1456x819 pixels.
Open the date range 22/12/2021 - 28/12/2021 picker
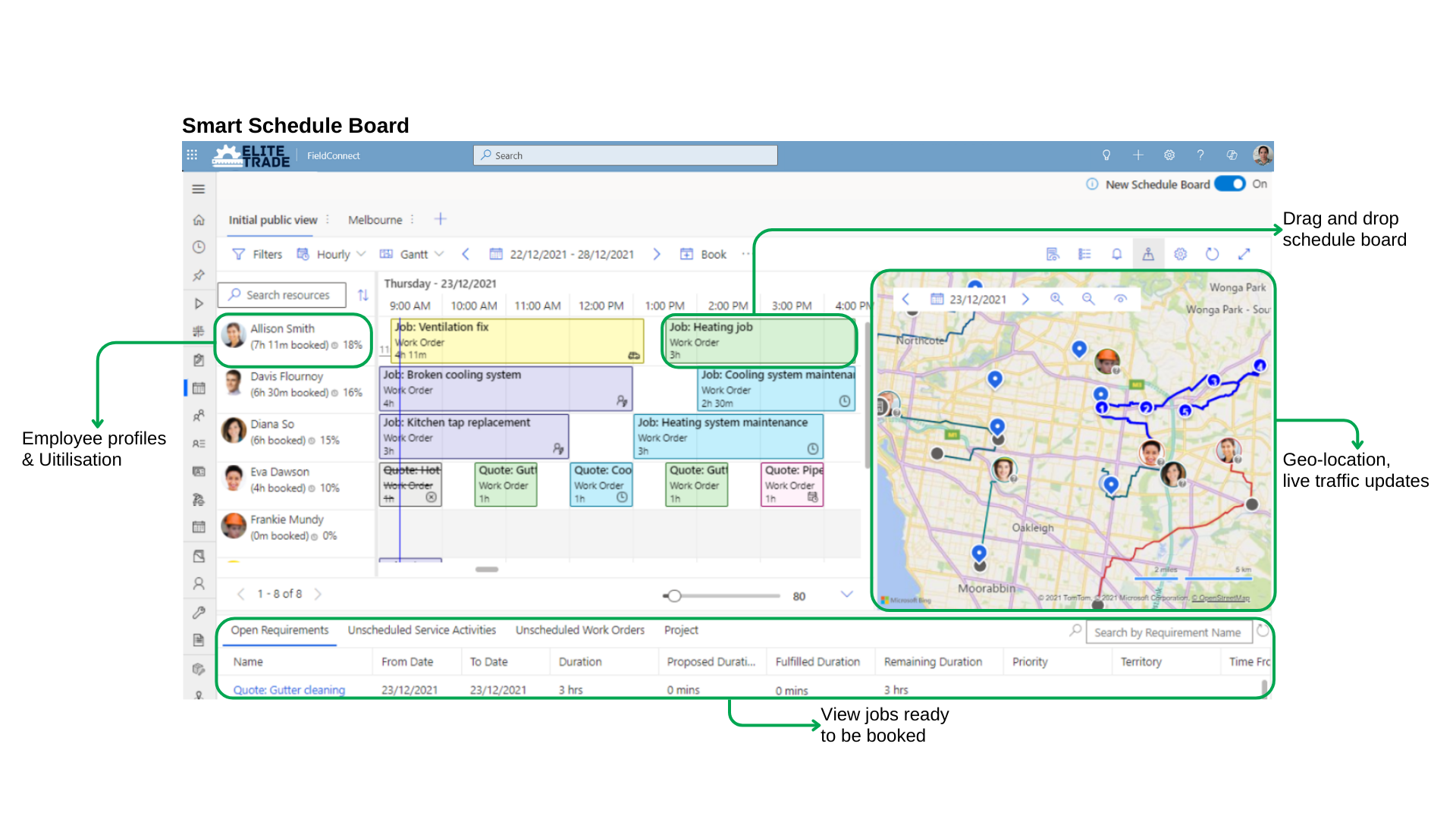(561, 254)
